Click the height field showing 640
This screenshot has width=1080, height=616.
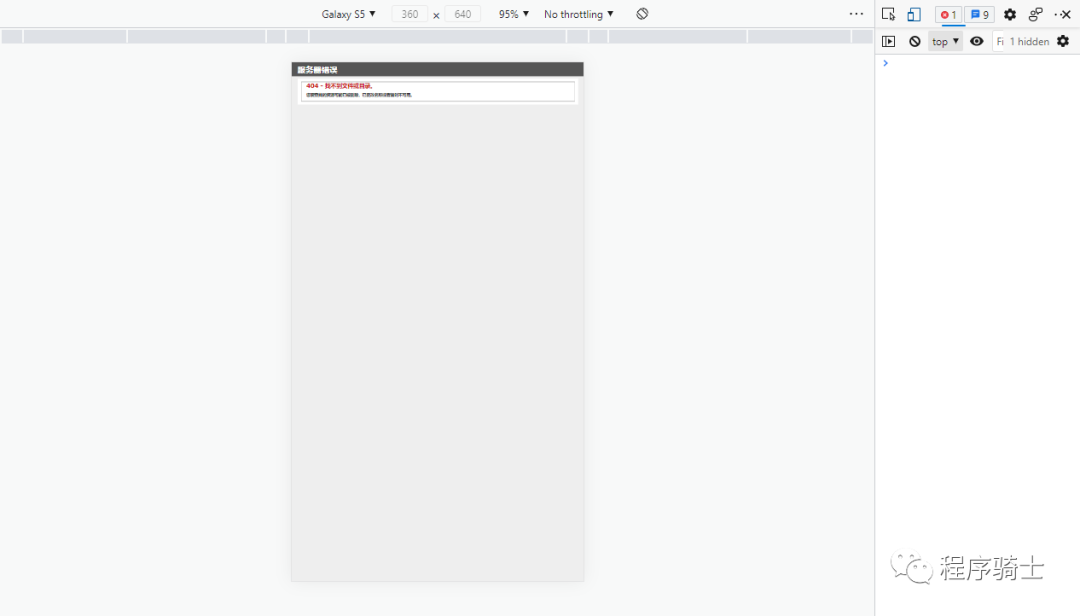[x=462, y=14]
